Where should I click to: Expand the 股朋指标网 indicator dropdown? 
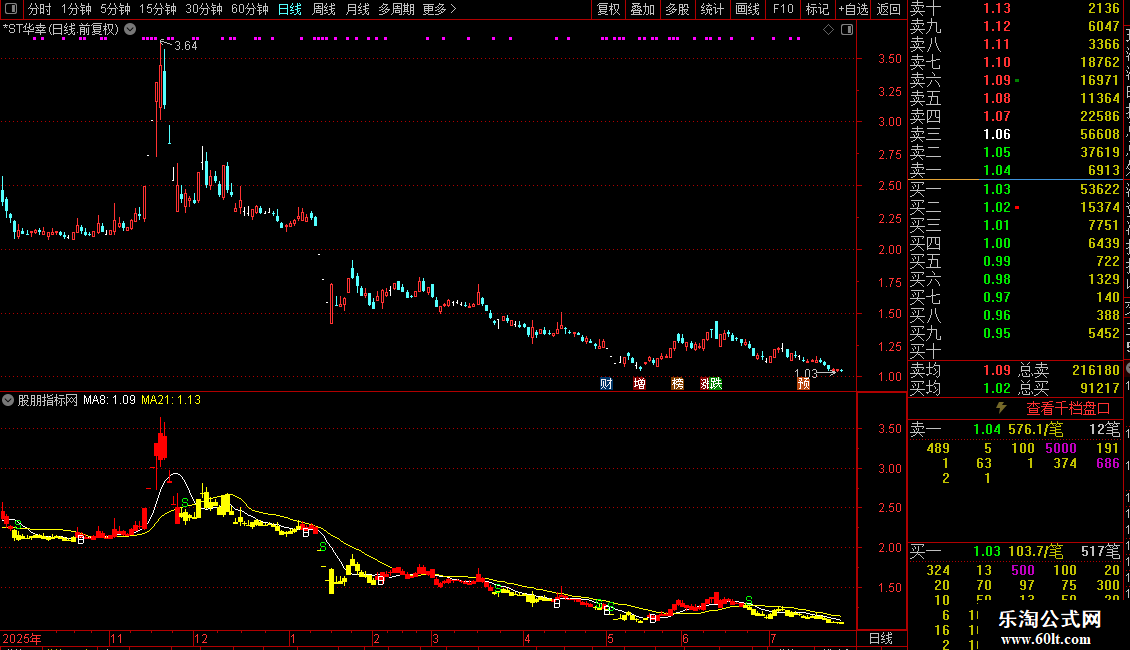point(8,400)
